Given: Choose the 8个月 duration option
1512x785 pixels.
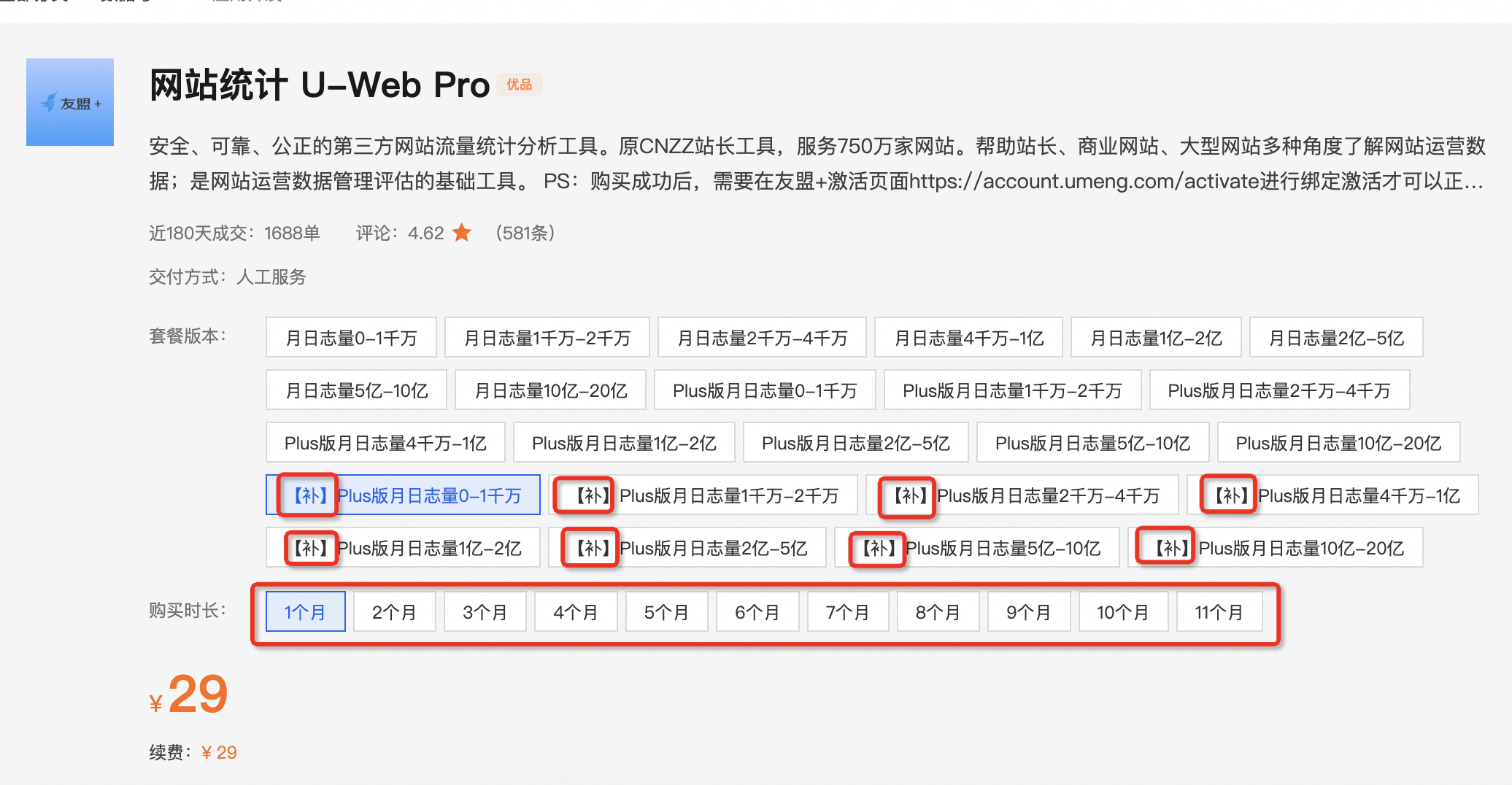Looking at the screenshot, I should point(938,611).
